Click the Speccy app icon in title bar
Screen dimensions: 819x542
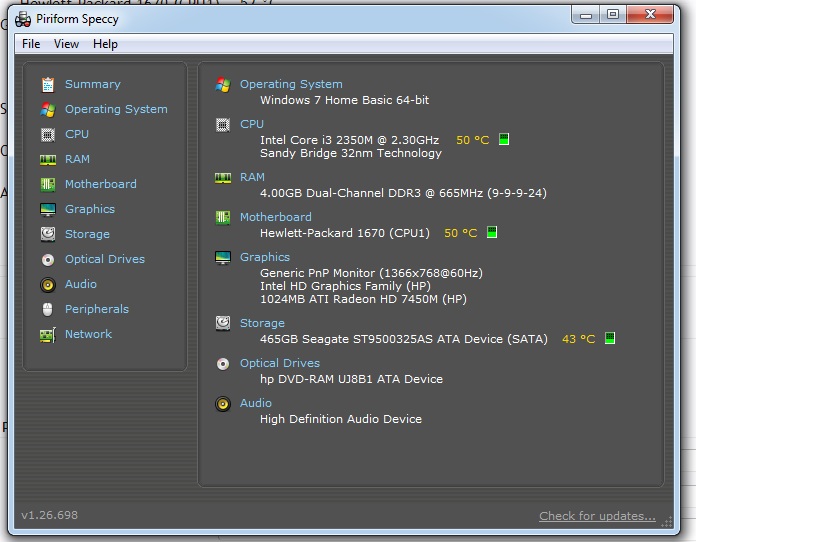(23, 19)
